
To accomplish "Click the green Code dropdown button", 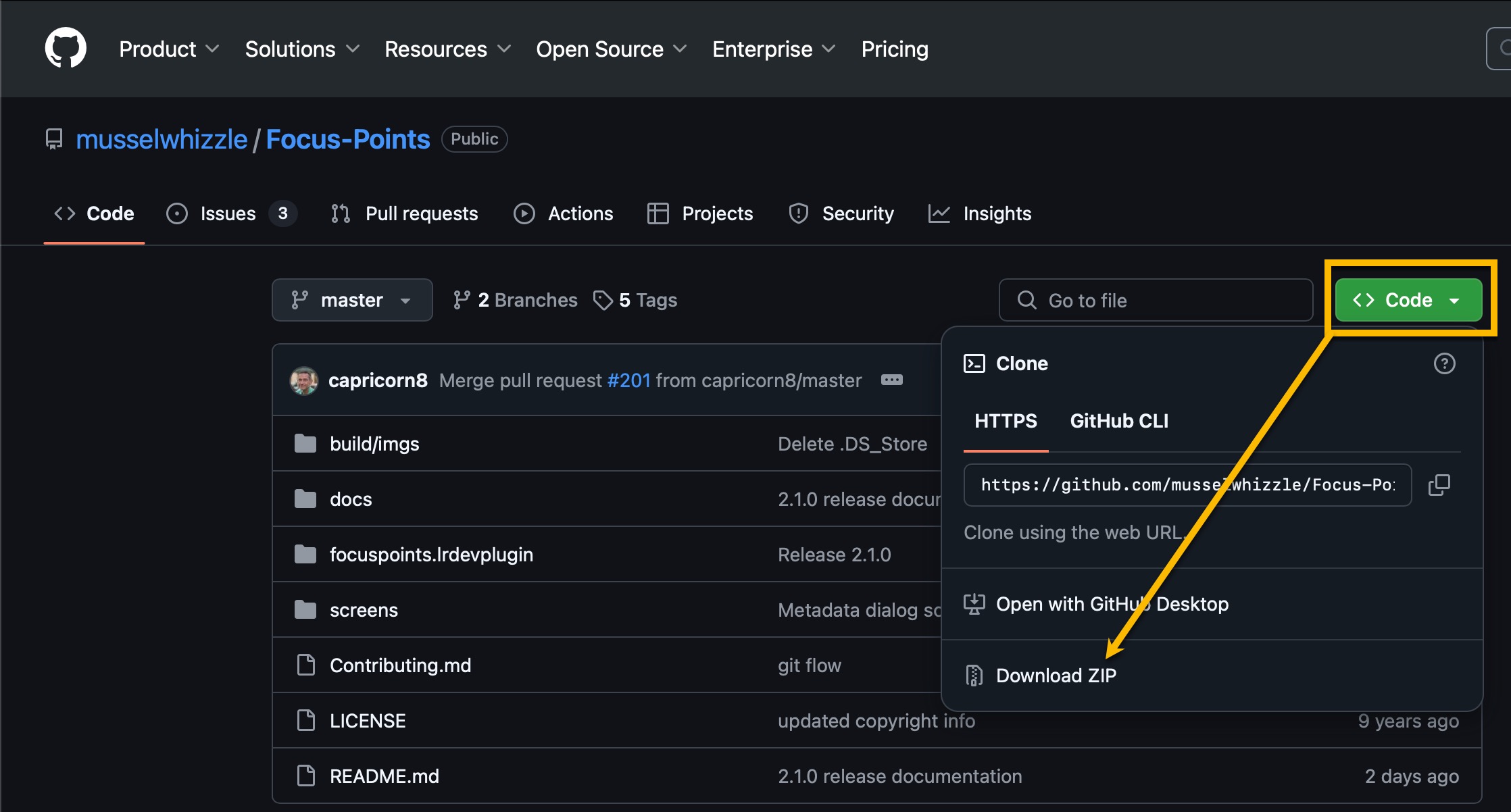I will pos(1408,300).
